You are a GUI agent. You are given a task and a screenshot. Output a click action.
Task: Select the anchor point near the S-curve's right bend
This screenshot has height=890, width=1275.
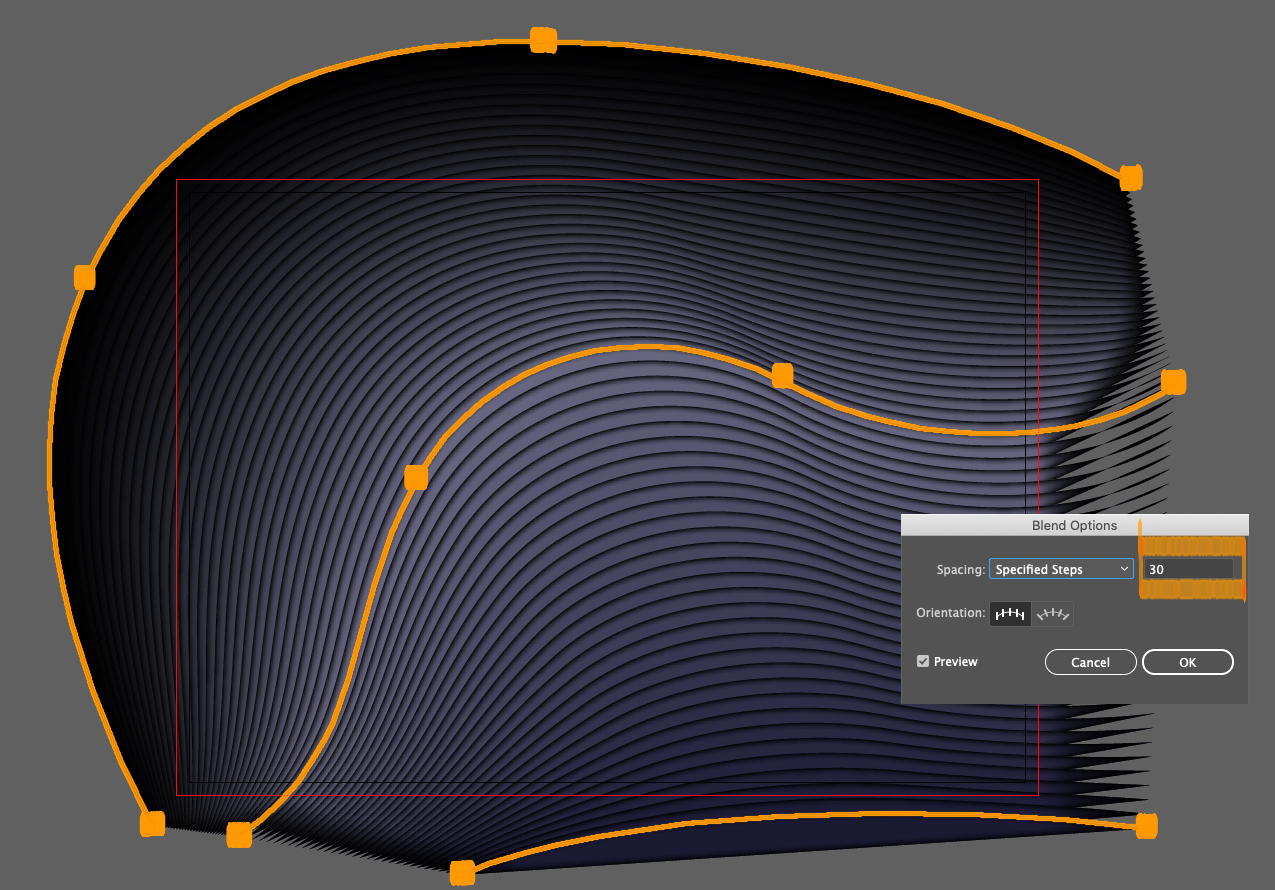(x=781, y=375)
